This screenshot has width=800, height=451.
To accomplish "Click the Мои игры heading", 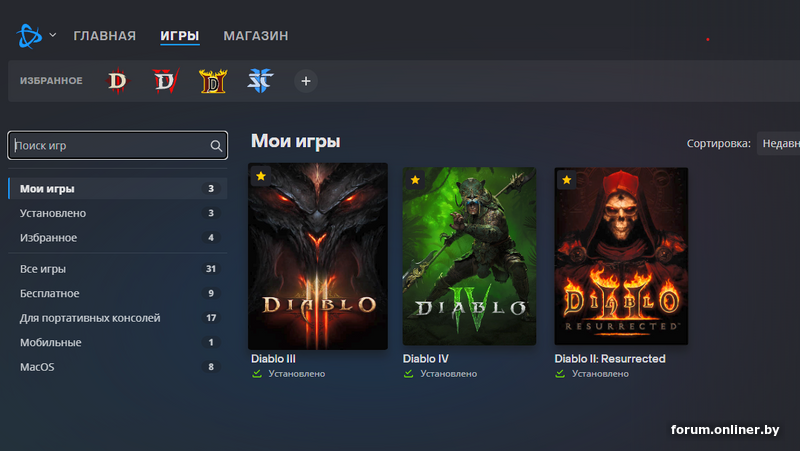I will 295,141.
